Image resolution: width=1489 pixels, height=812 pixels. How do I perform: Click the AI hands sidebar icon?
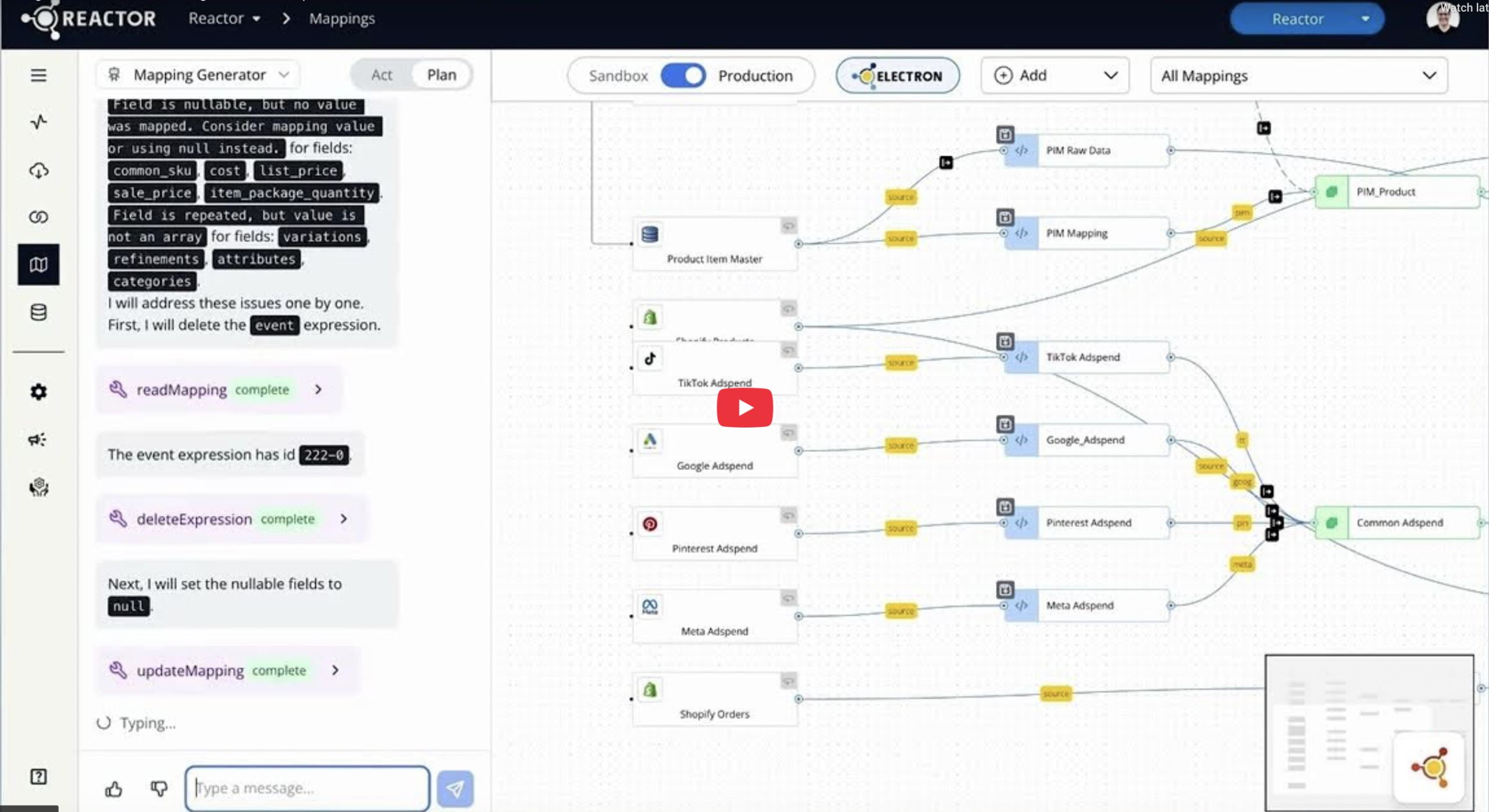tap(38, 487)
